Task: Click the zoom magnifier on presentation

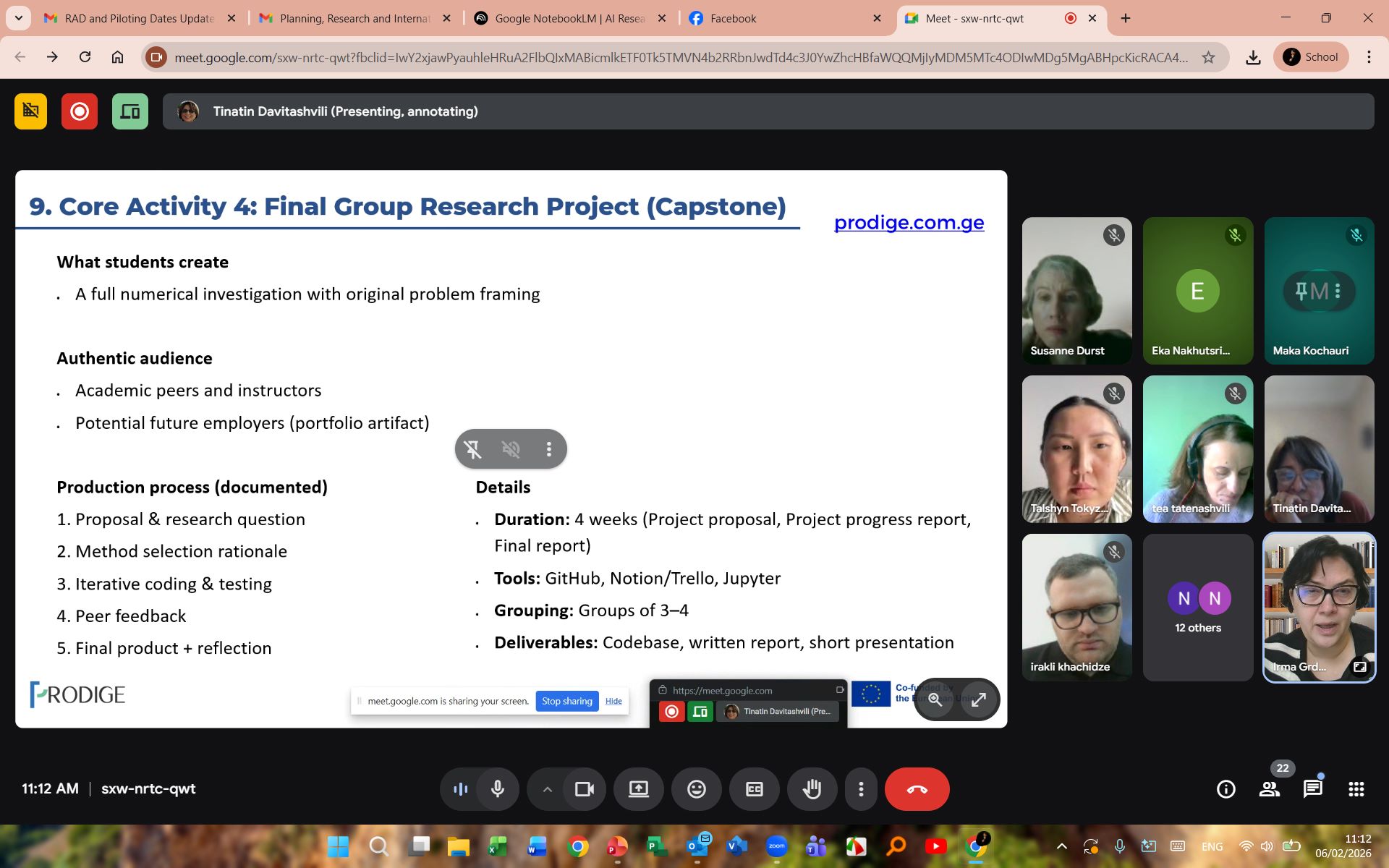Action: click(935, 699)
